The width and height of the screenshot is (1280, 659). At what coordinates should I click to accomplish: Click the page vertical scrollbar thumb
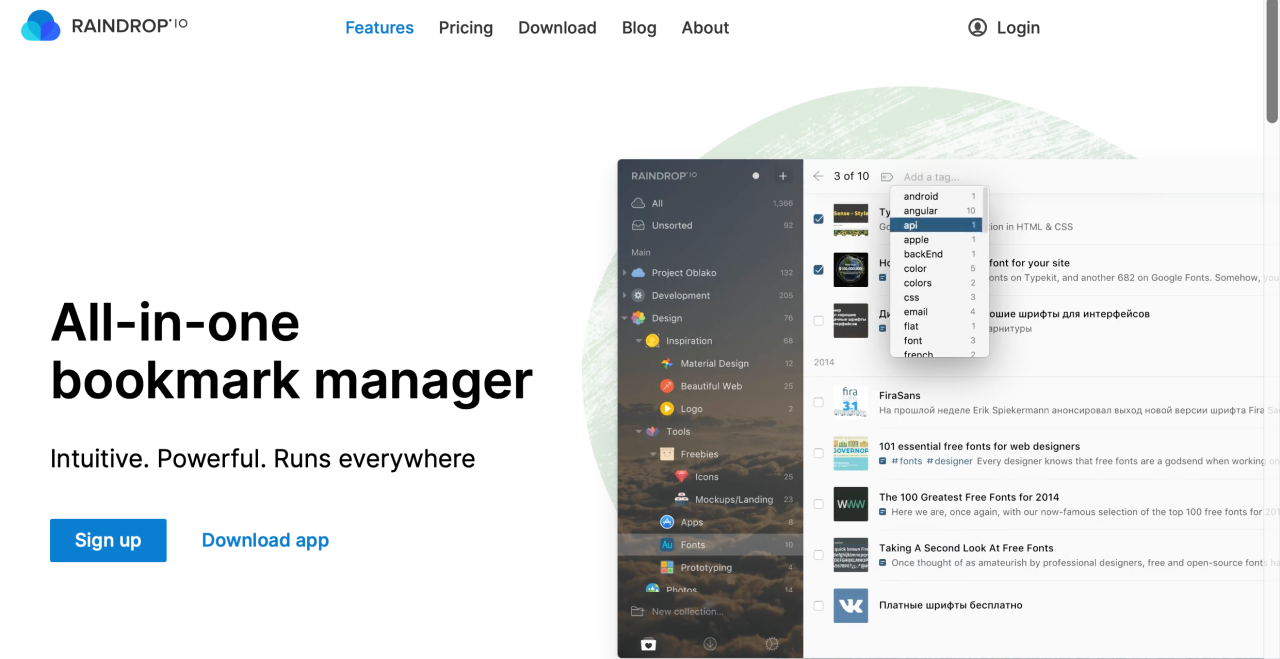1272,62
